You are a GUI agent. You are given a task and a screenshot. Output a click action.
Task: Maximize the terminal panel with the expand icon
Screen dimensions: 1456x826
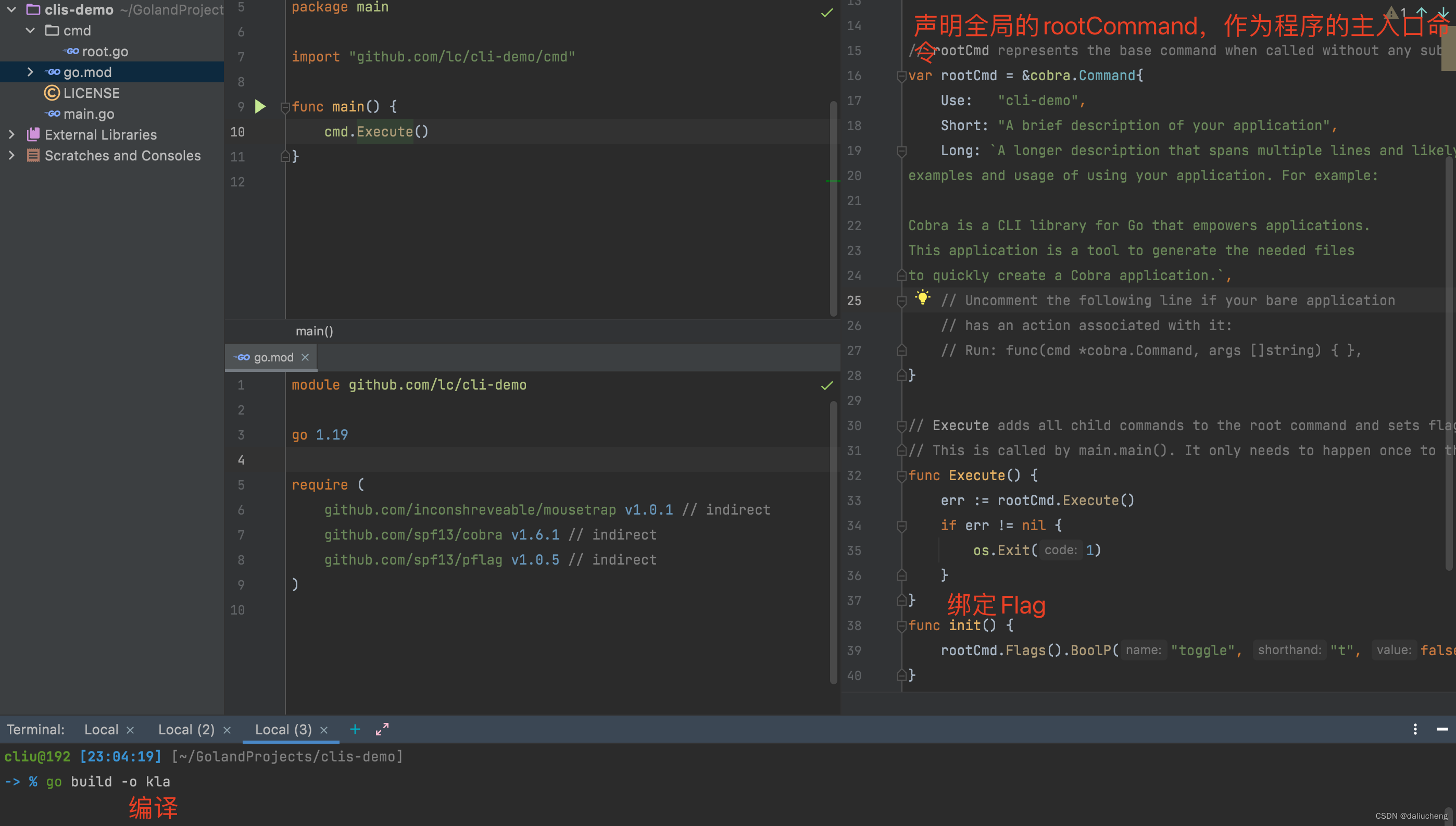click(x=381, y=729)
